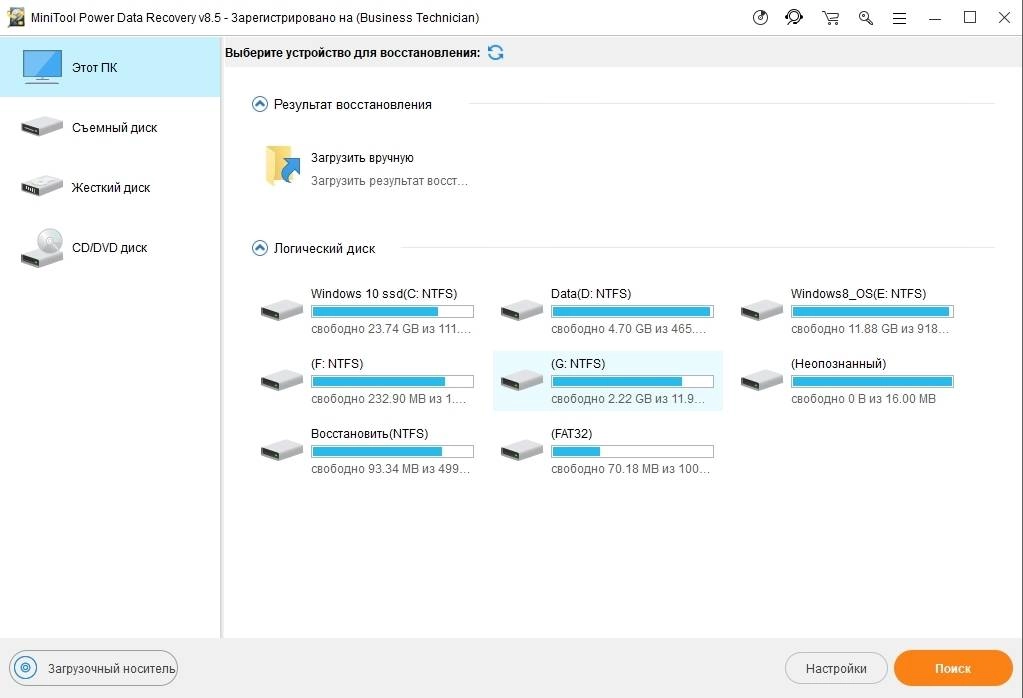Select the Этот ПК tab

pyautogui.click(x=110, y=67)
